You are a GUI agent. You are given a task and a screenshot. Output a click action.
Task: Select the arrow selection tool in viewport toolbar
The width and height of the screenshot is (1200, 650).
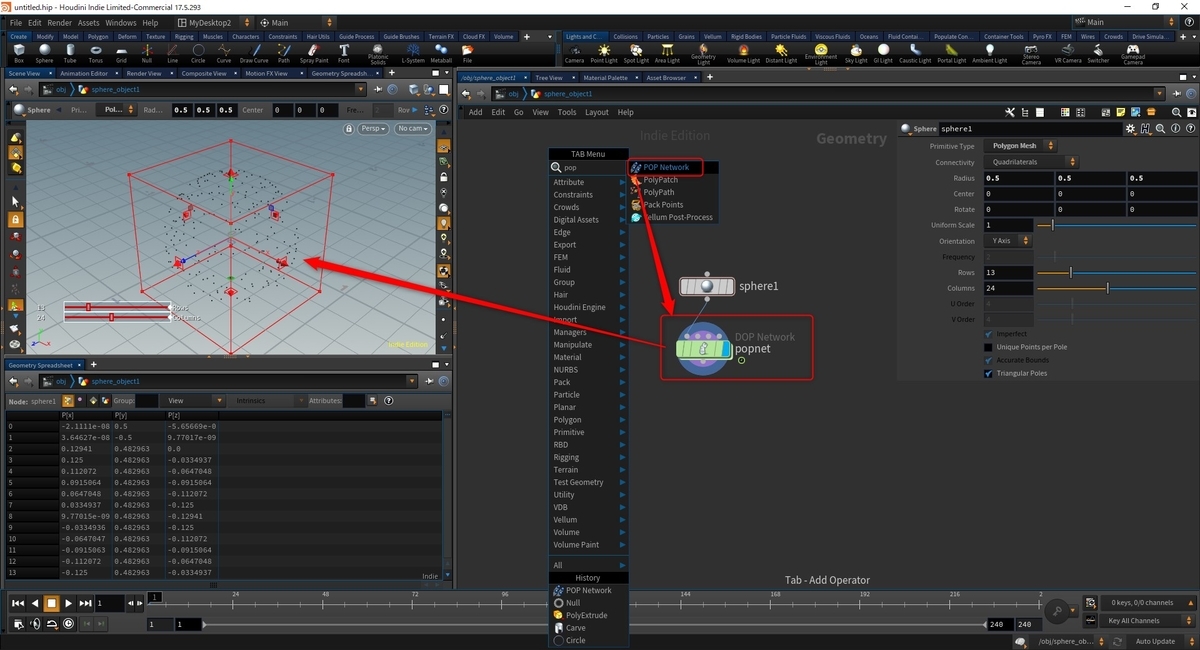tap(15, 202)
